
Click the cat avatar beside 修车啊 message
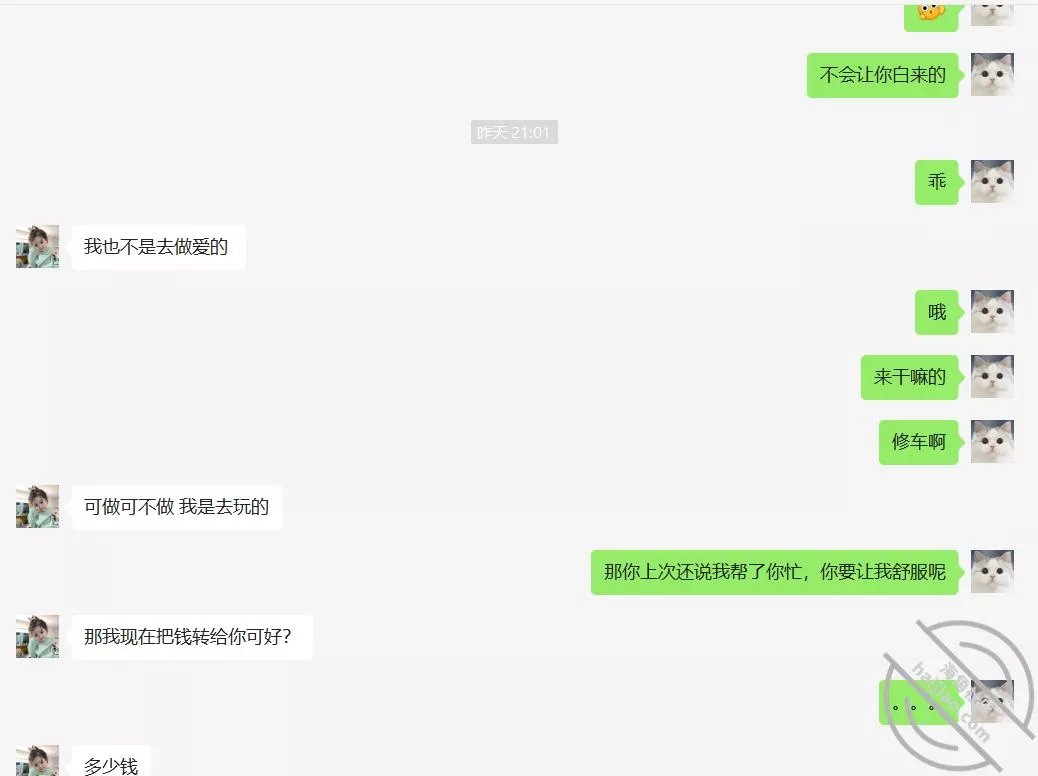pyautogui.click(x=992, y=441)
